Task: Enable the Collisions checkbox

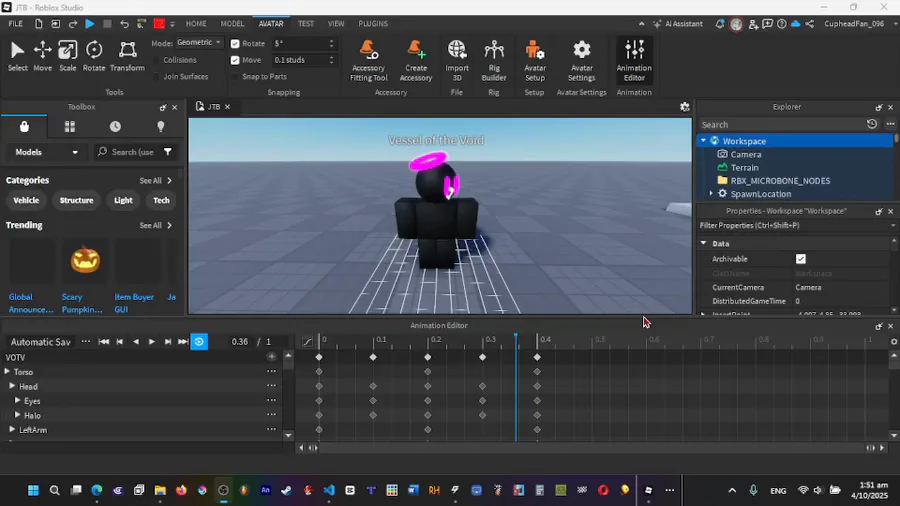Action: pos(156,60)
